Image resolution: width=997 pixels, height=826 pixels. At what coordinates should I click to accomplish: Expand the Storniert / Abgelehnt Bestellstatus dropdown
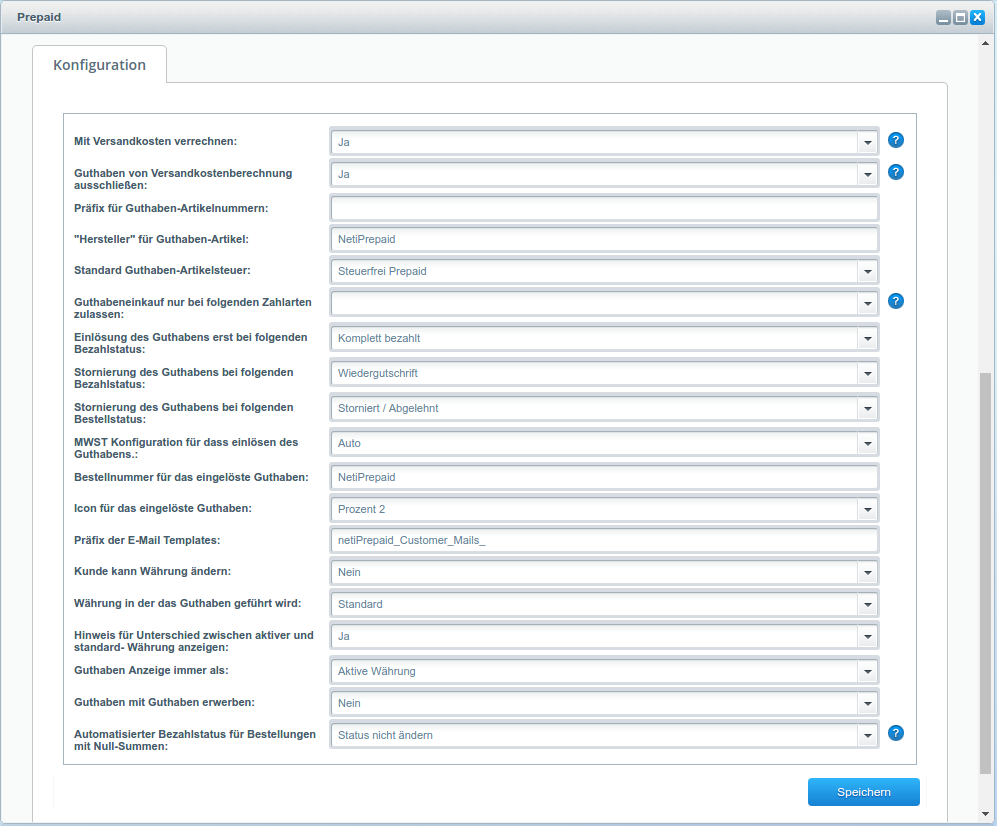866,409
